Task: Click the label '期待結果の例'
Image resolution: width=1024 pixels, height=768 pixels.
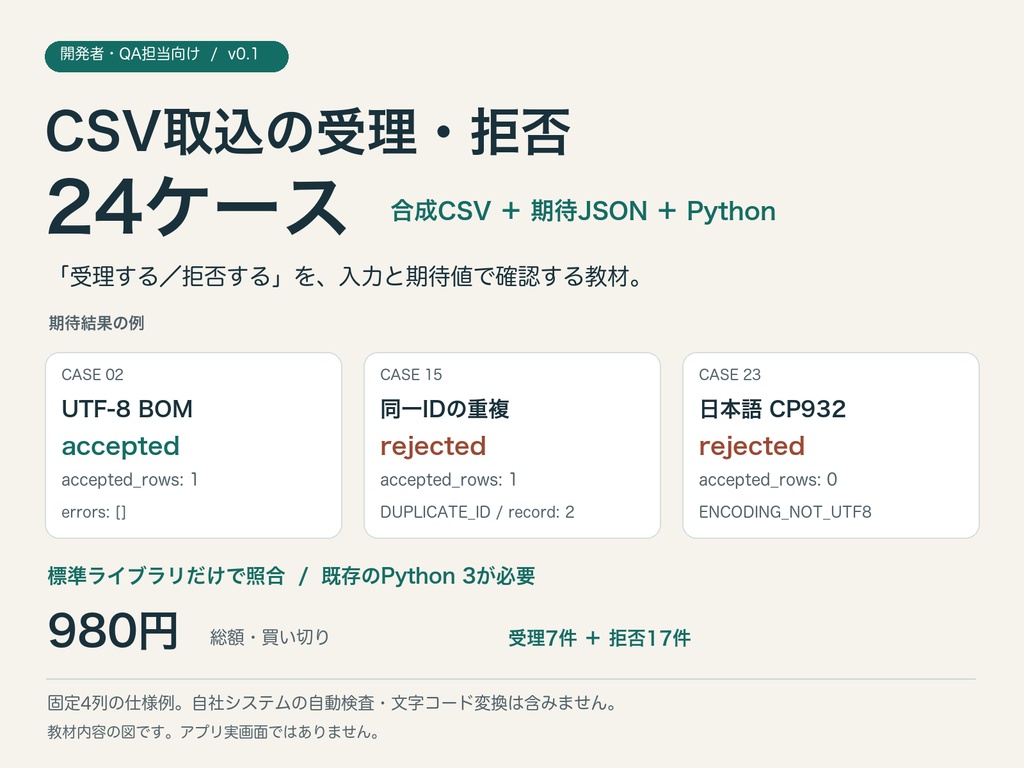Action: 96,323
